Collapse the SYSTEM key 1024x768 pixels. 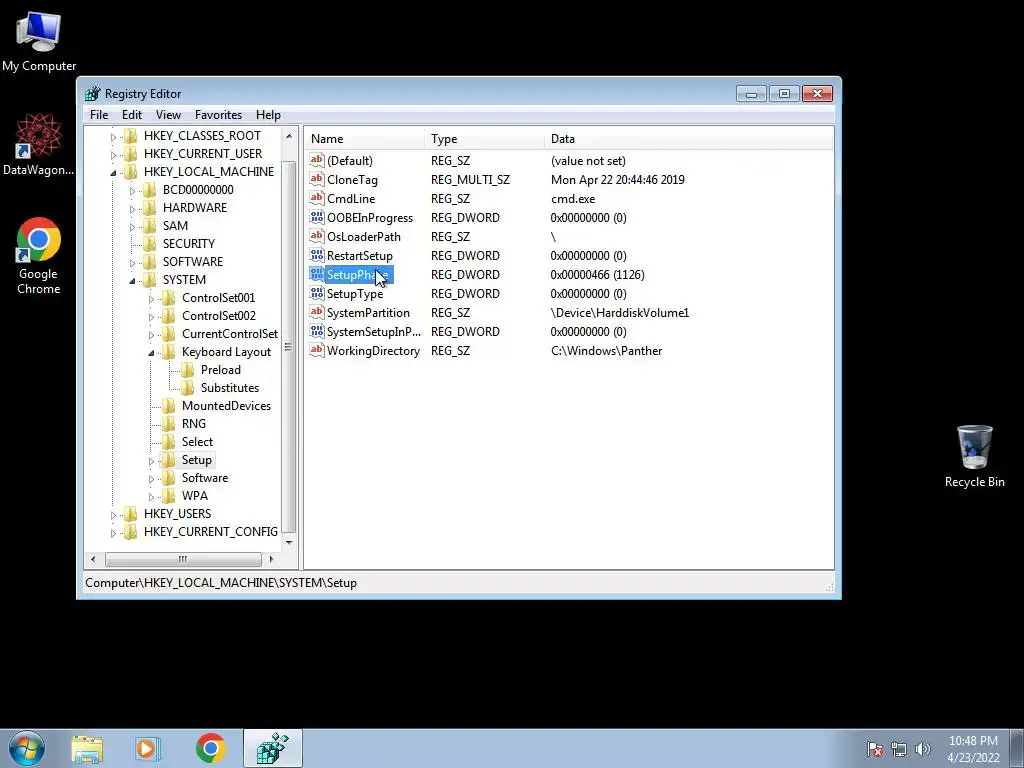coord(132,281)
